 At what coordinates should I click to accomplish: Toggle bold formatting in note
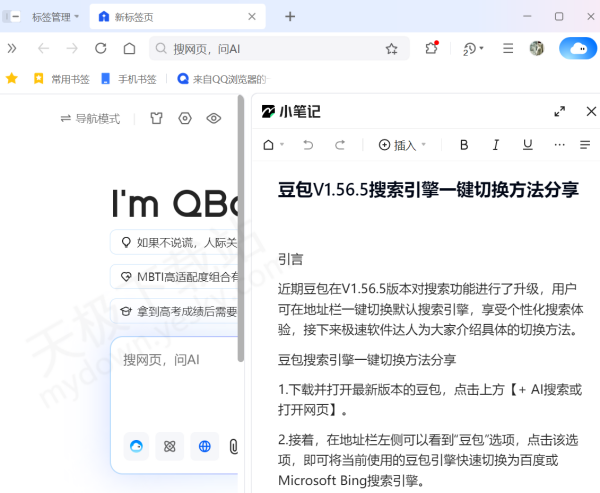(x=464, y=145)
